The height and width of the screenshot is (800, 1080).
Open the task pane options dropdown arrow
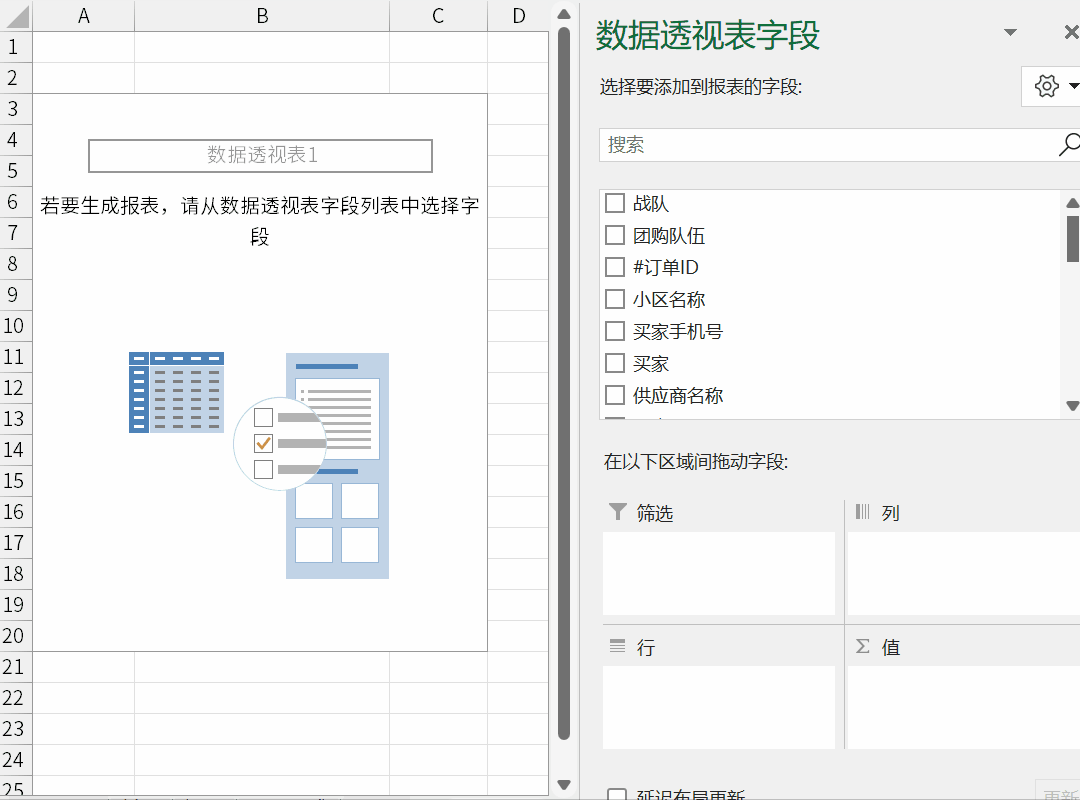[x=1010, y=32]
